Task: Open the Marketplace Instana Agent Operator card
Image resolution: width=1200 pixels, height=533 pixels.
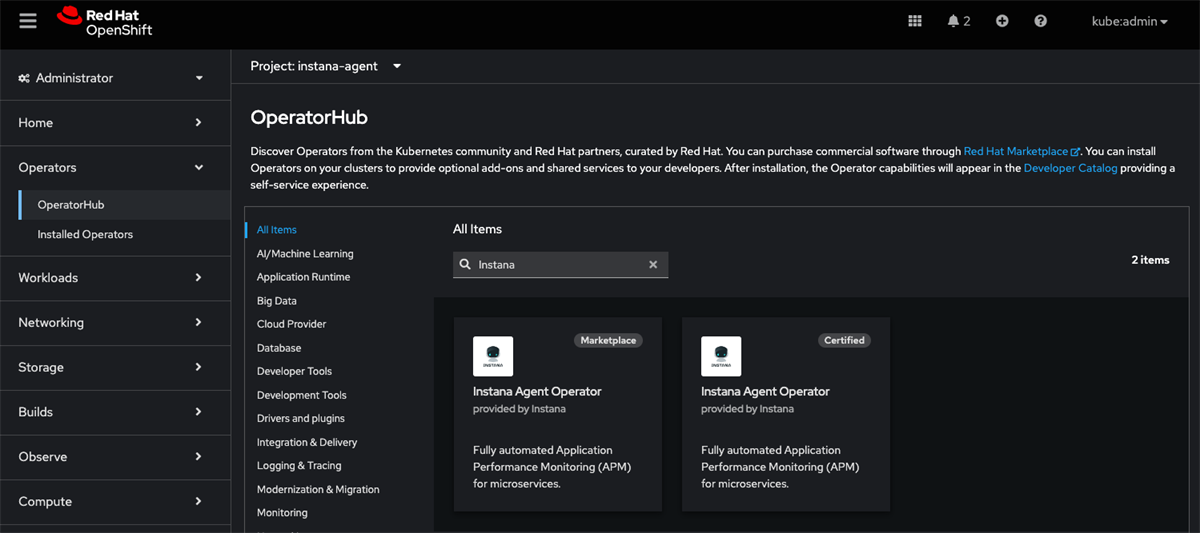Action: coord(558,414)
